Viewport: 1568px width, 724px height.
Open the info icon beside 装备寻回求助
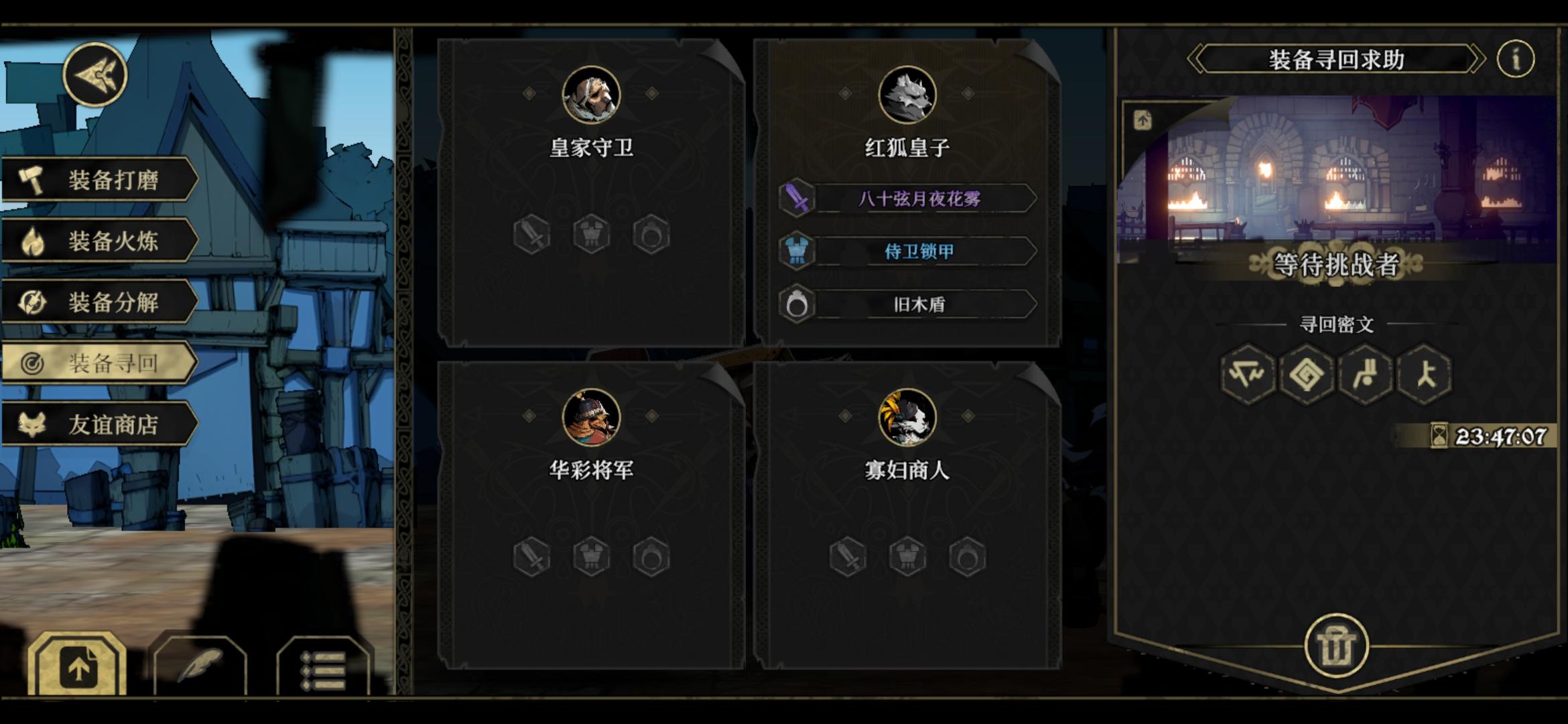coord(1515,58)
